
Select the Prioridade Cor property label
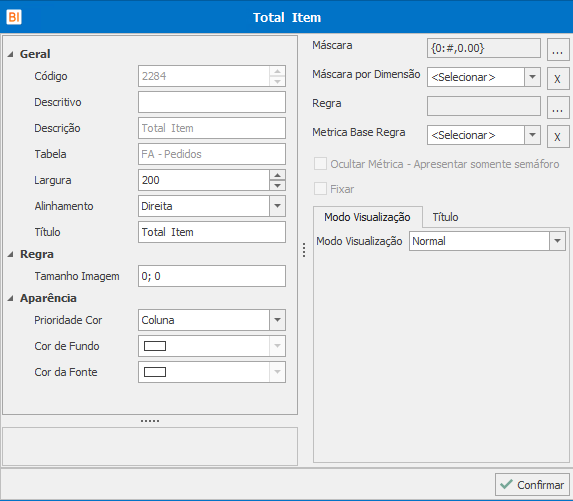(x=68, y=320)
